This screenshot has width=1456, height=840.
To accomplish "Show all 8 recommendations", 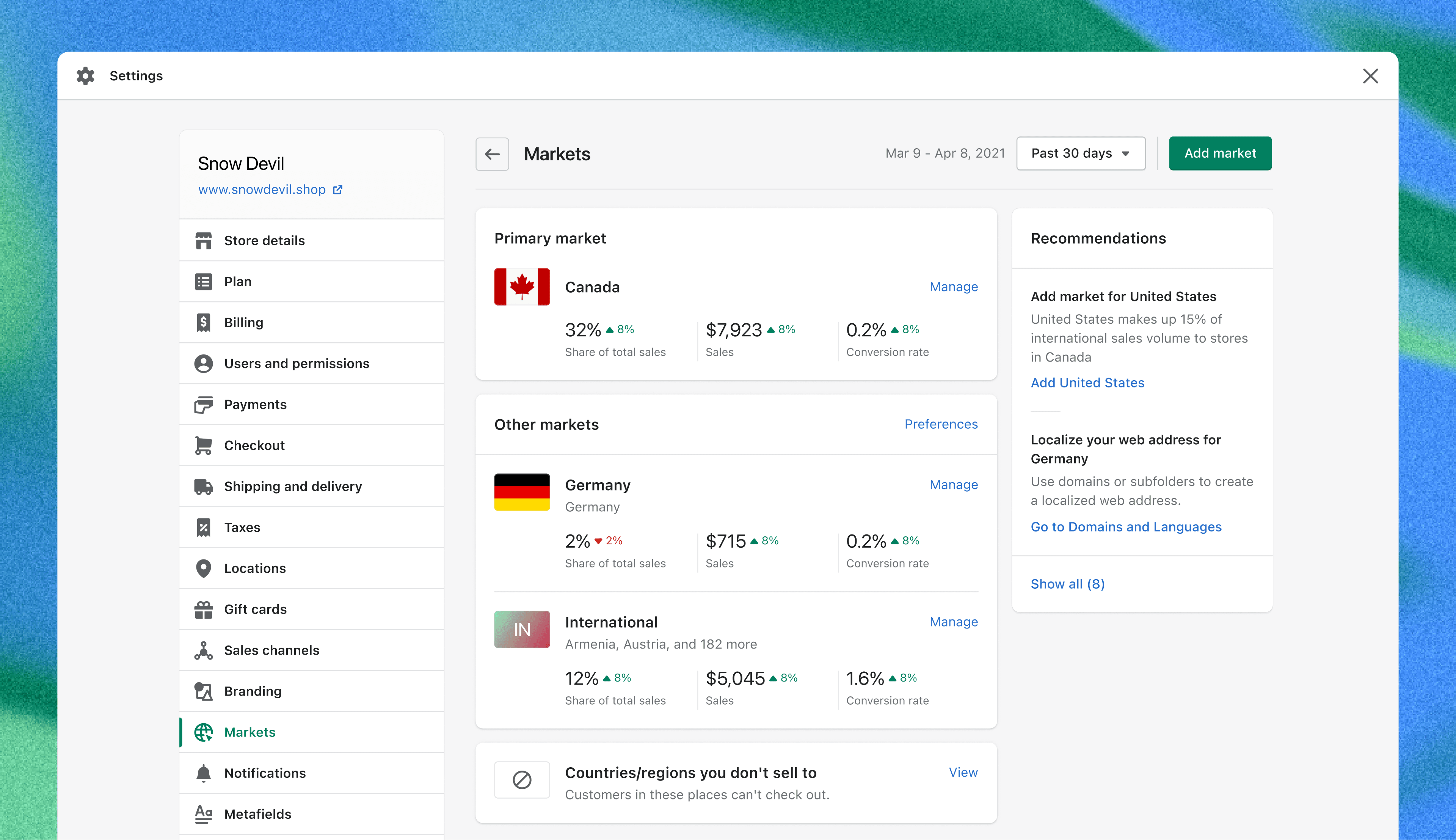I will (x=1068, y=584).
